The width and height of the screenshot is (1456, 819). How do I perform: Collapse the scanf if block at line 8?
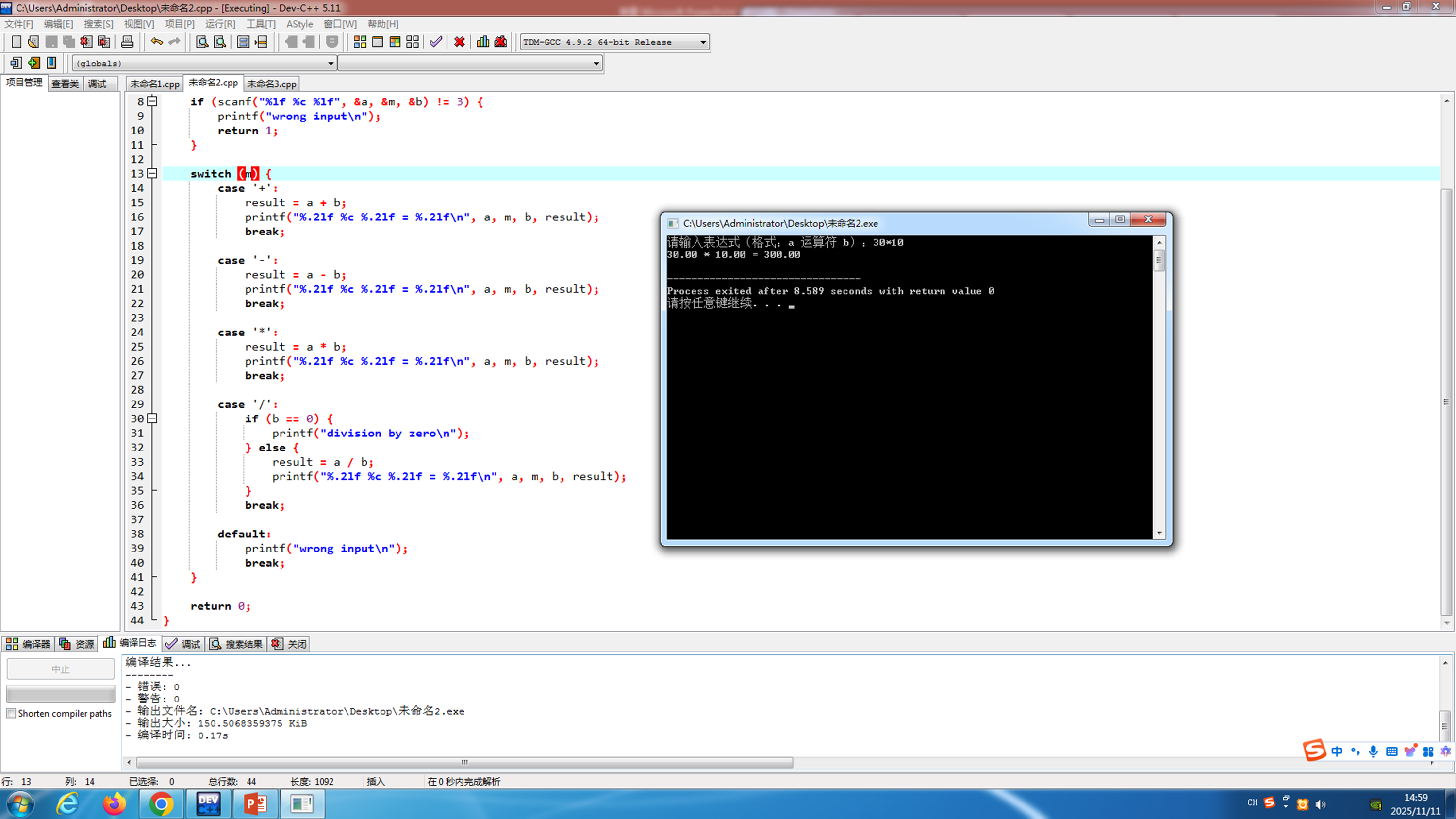[x=151, y=102]
